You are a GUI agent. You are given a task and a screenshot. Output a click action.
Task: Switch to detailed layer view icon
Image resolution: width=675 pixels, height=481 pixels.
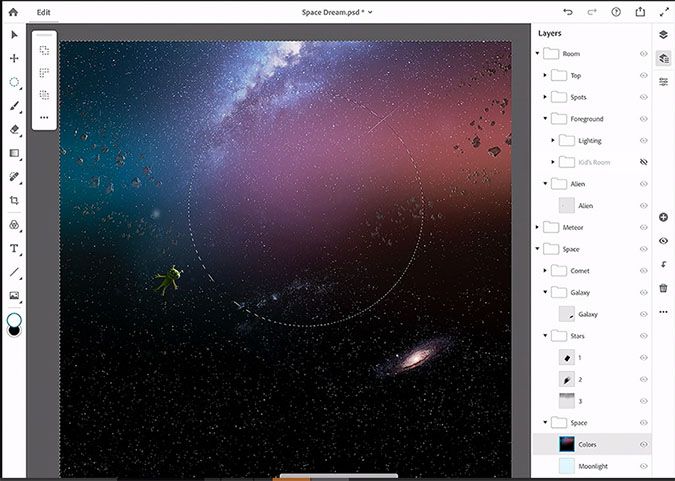[x=663, y=58]
